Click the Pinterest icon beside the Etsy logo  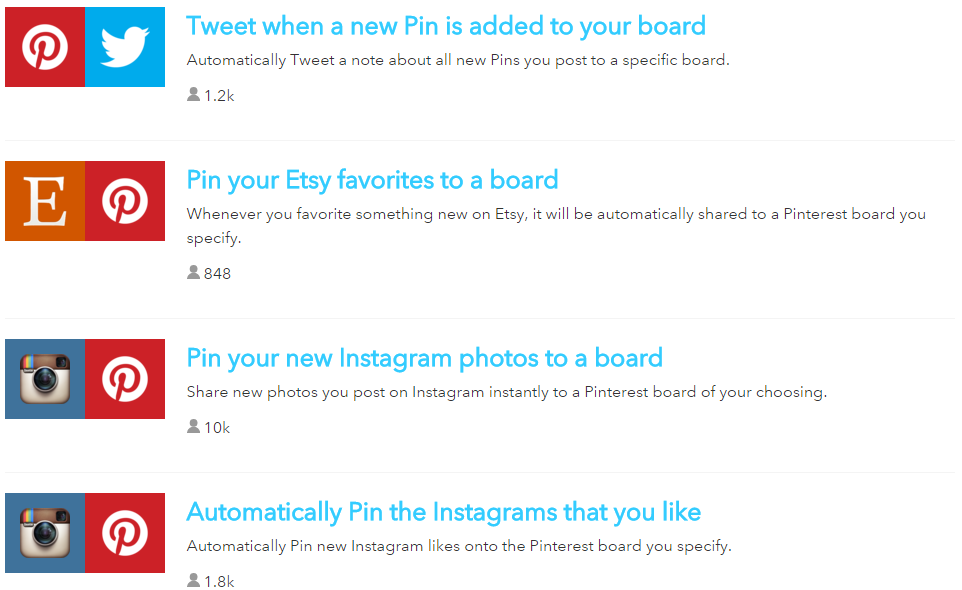[x=125, y=201]
